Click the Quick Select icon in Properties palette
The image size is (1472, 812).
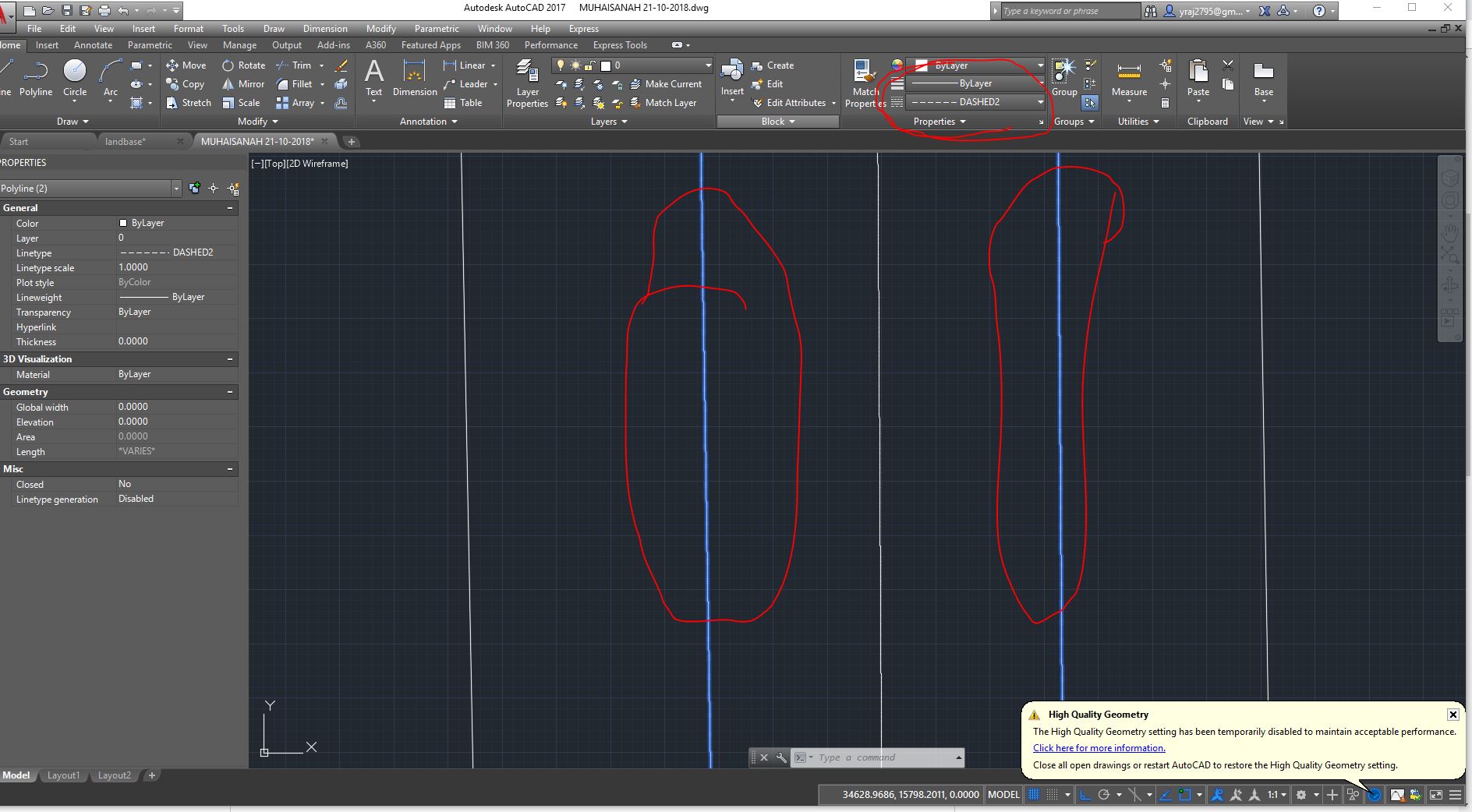[x=233, y=189]
